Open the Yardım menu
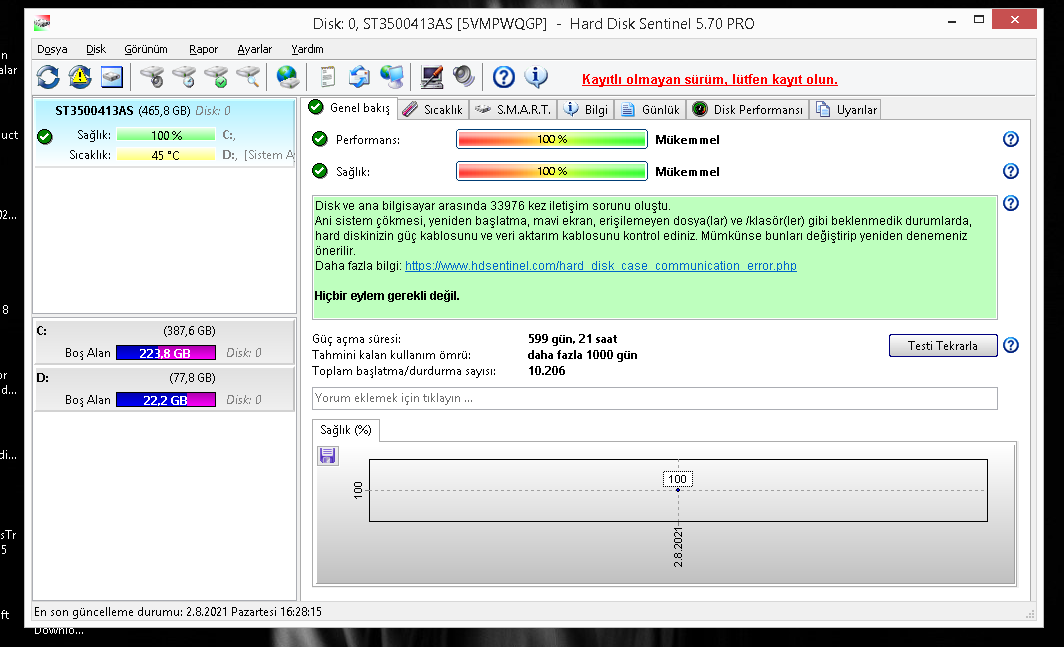 click(x=307, y=49)
